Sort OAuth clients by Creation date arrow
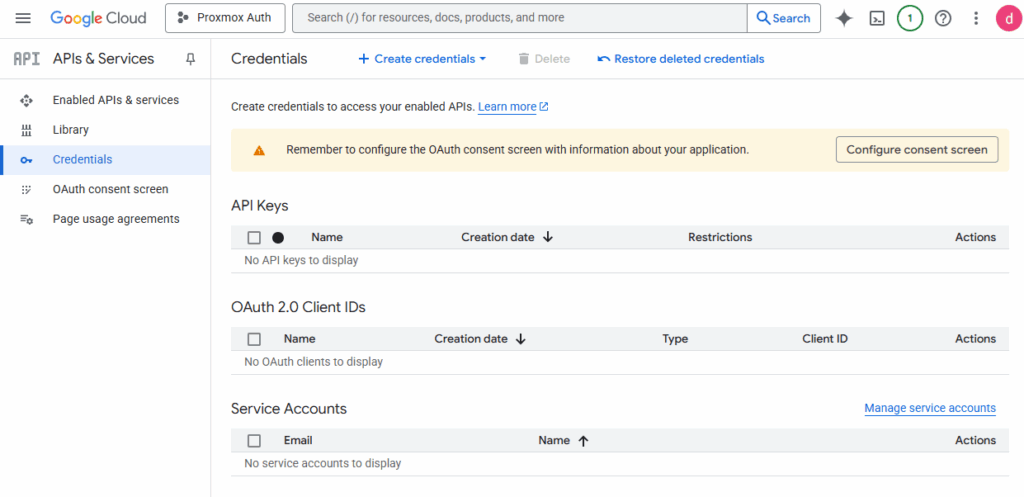Image resolution: width=1024 pixels, height=497 pixels. (x=520, y=339)
